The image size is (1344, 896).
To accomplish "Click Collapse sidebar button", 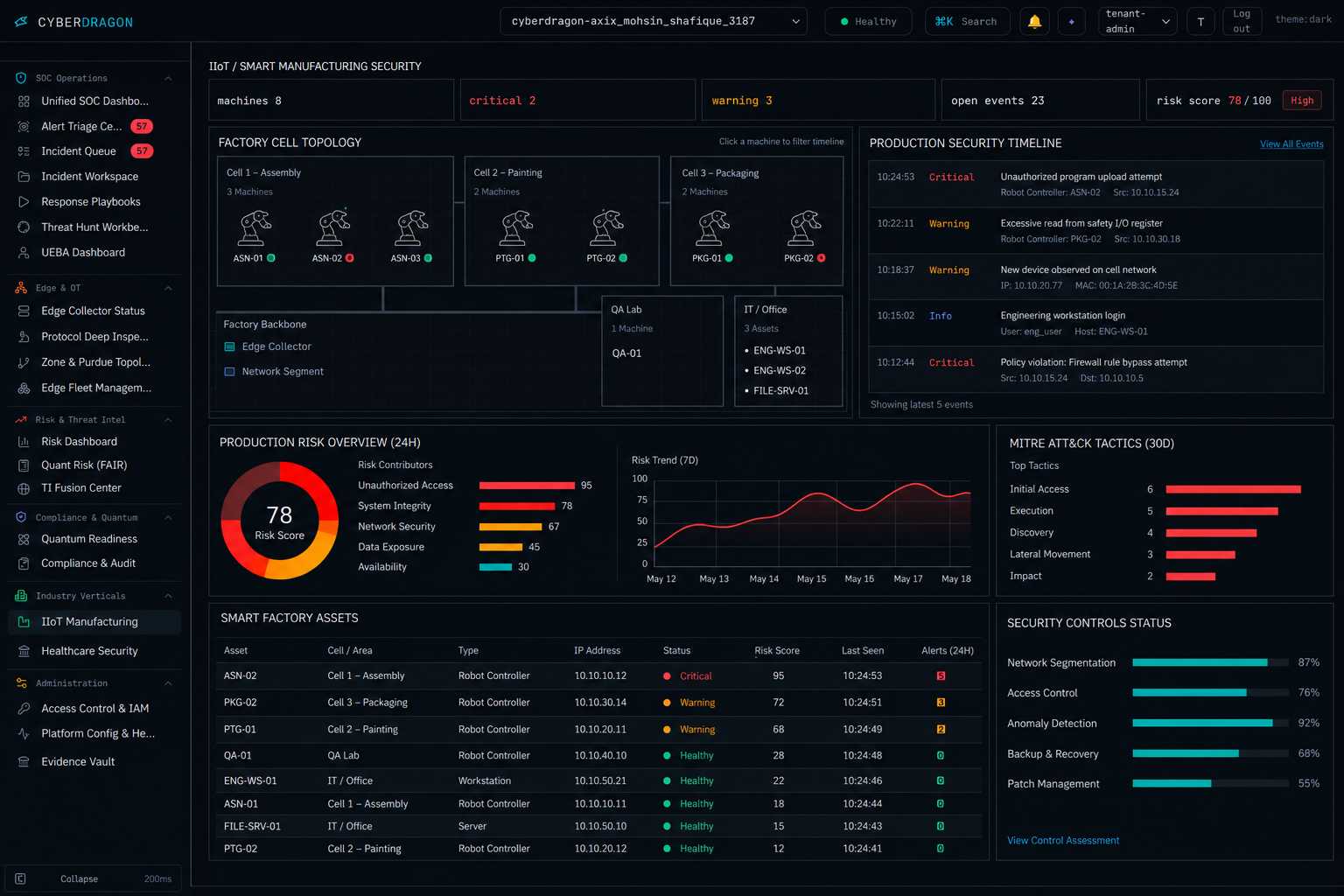I will (x=94, y=878).
